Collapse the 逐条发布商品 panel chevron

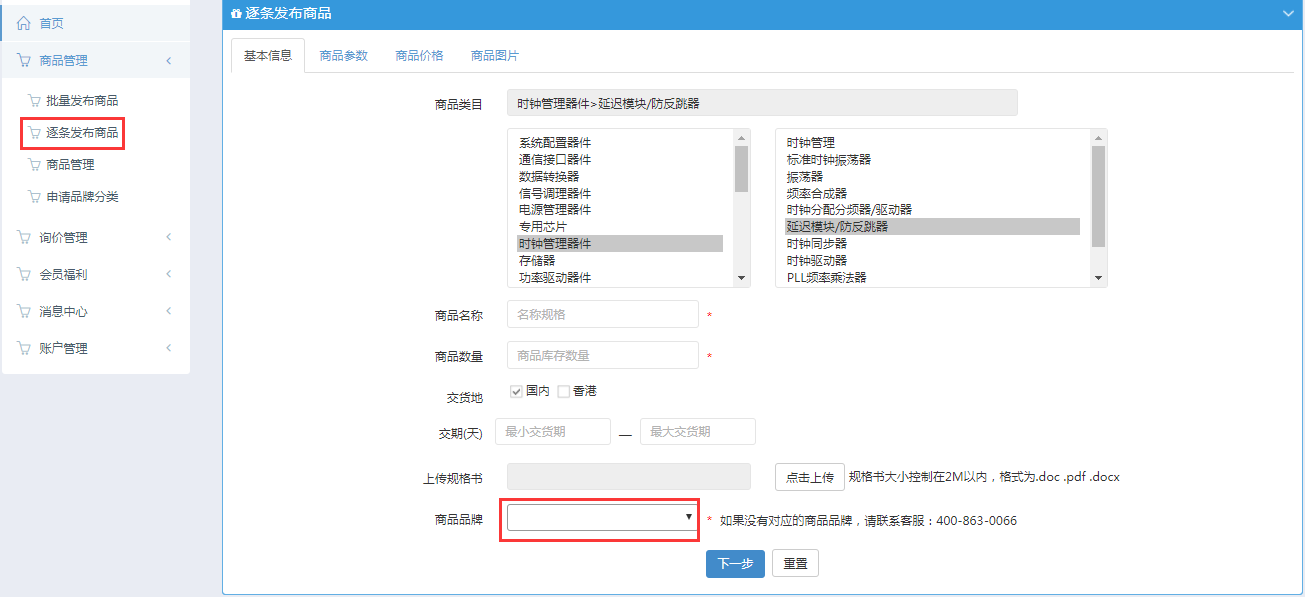tap(1287, 13)
